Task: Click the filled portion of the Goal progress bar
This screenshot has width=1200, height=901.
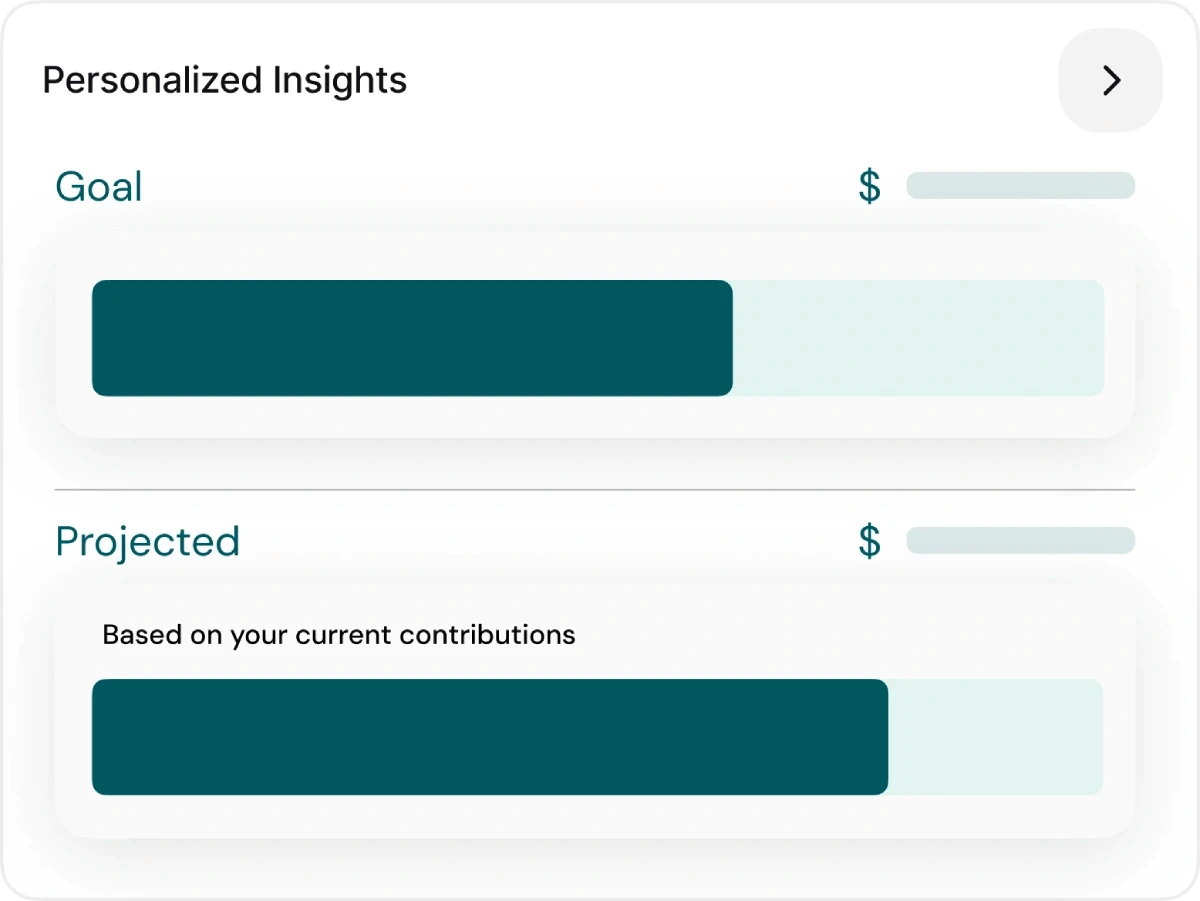Action: click(x=412, y=338)
